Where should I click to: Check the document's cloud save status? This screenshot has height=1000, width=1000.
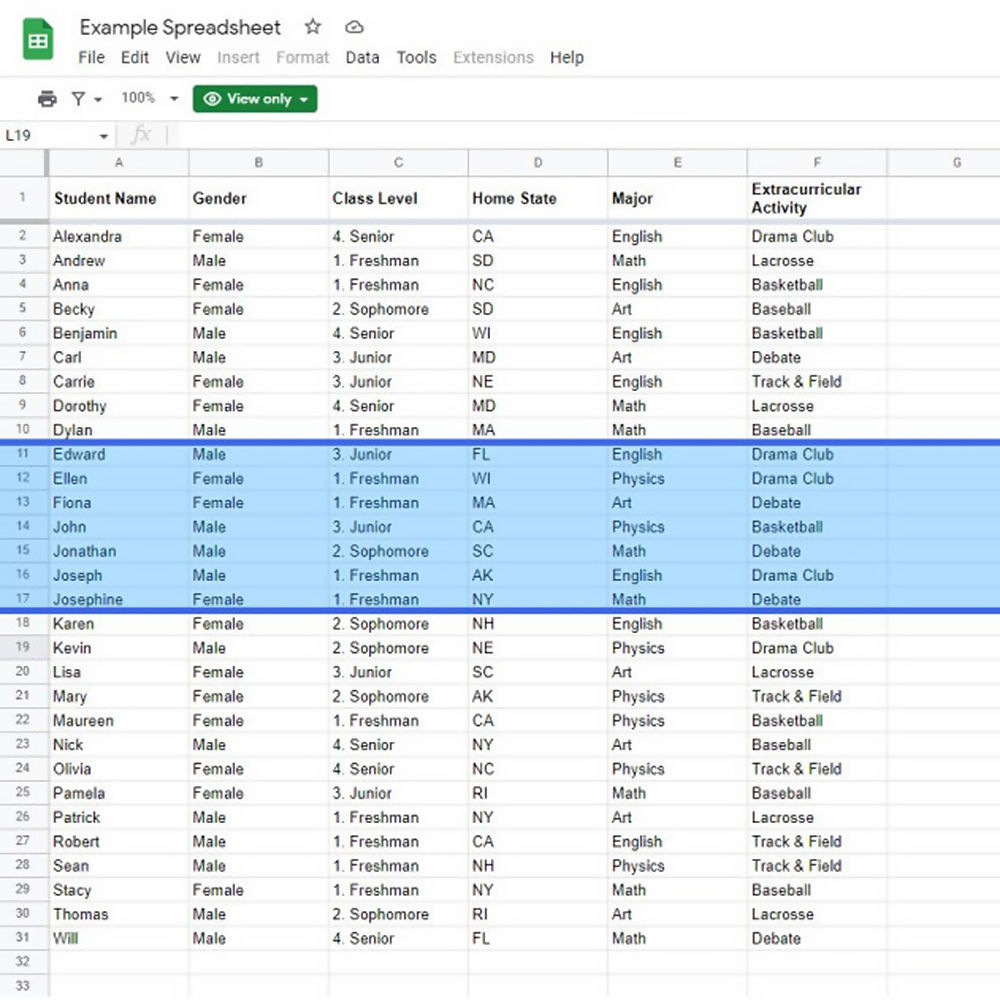tap(354, 27)
